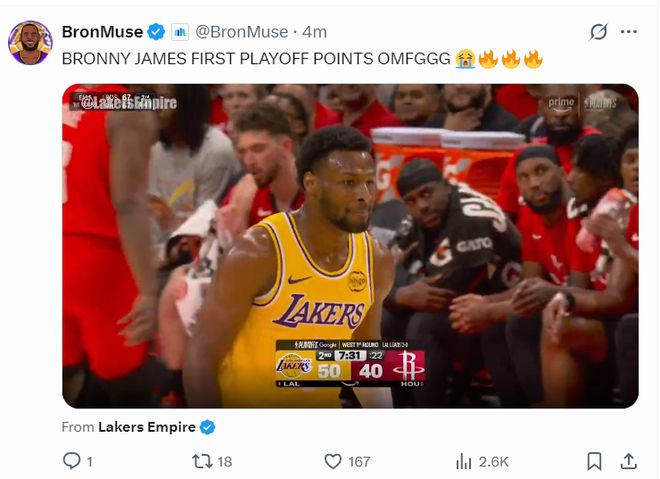Toggle the repost arrows icon
The width and height of the screenshot is (660, 479).
click(200, 461)
